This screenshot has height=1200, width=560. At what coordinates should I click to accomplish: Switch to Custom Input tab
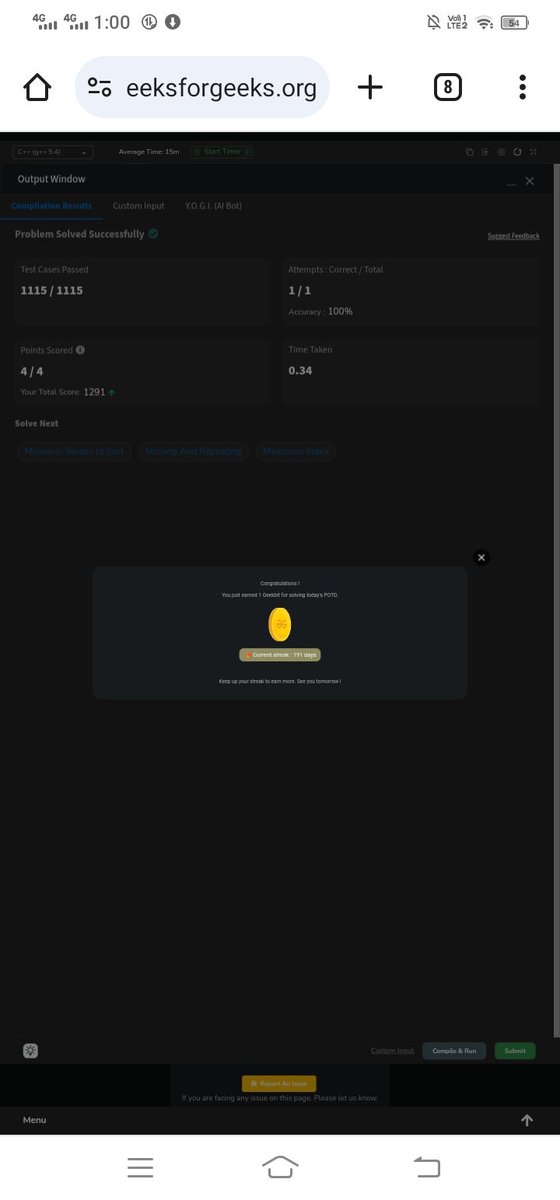[138, 206]
